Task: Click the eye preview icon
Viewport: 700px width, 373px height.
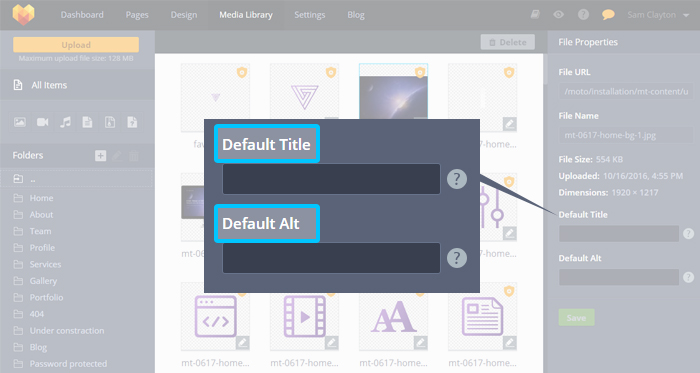Action: pos(558,15)
